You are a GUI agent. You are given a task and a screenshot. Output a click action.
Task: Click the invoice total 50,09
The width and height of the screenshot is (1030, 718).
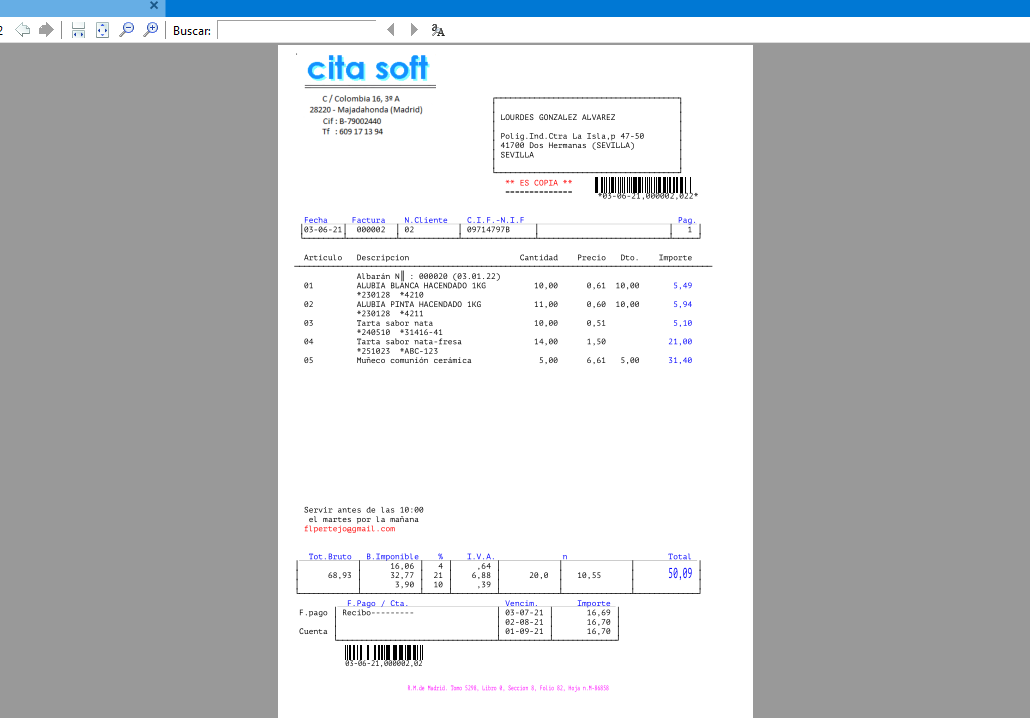tap(679, 574)
